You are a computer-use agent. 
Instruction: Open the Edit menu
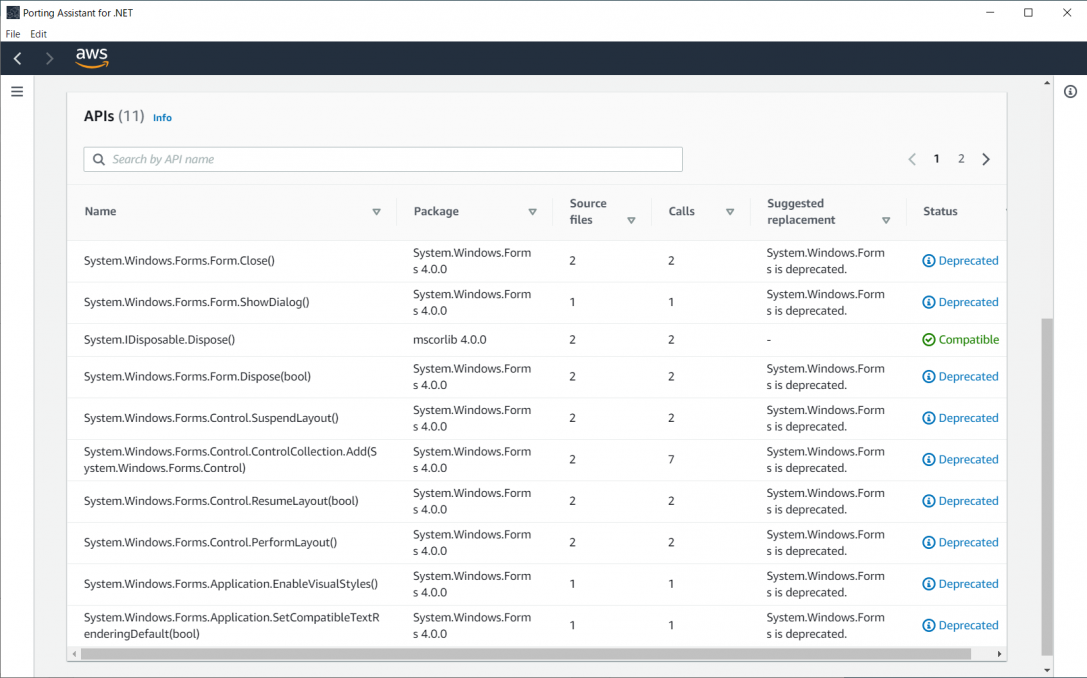tap(38, 34)
